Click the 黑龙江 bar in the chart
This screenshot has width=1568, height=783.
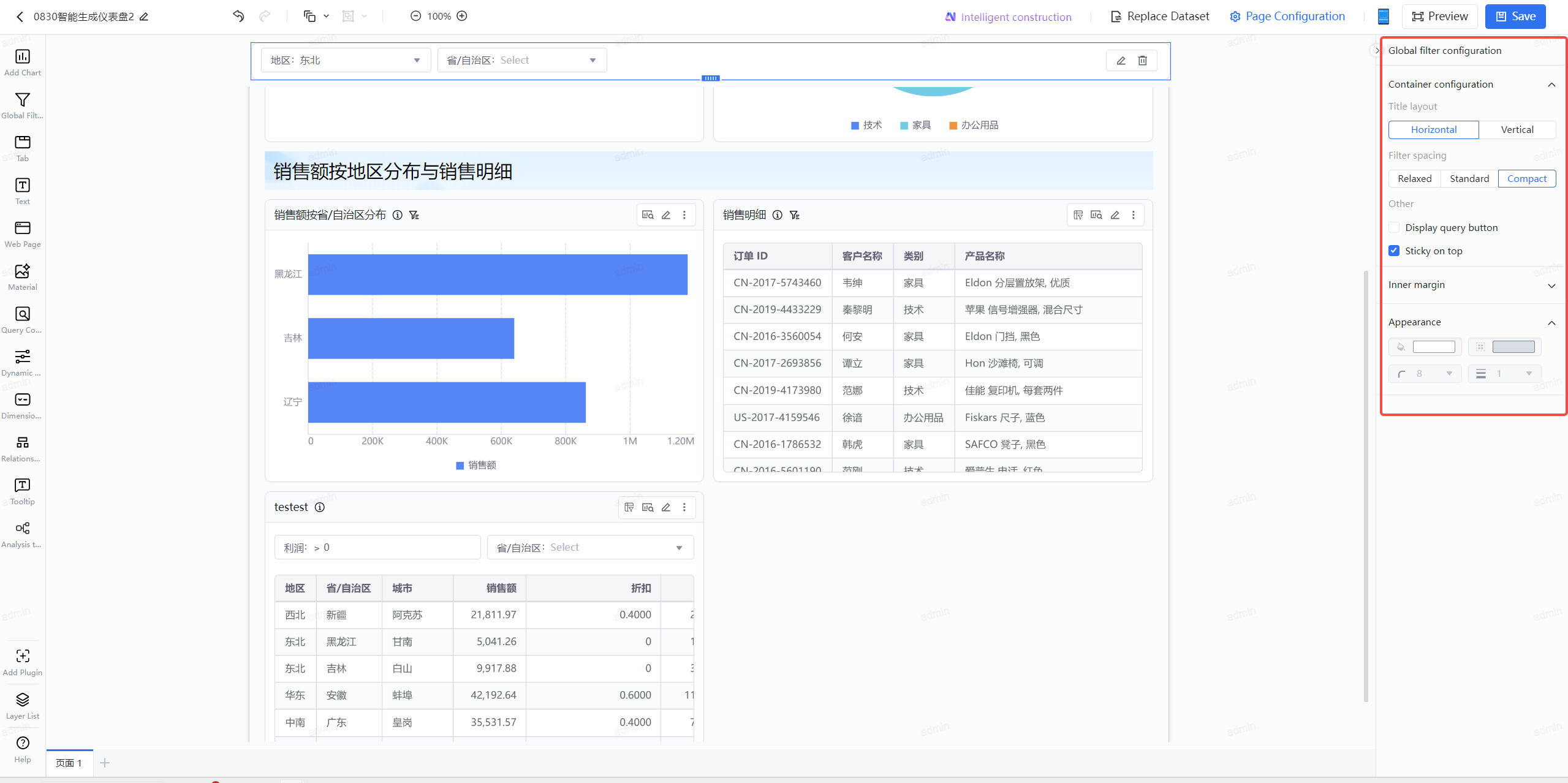tap(498, 274)
